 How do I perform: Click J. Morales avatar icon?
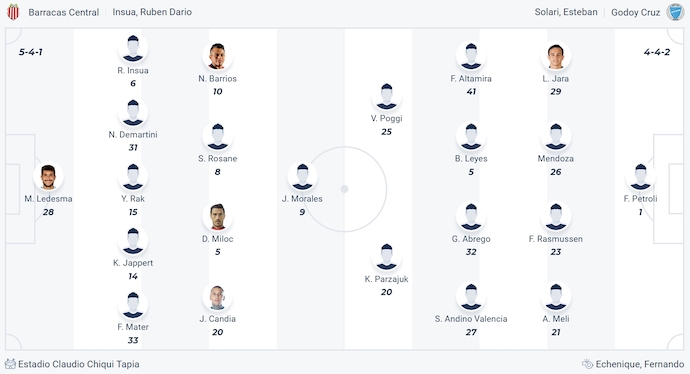point(302,176)
